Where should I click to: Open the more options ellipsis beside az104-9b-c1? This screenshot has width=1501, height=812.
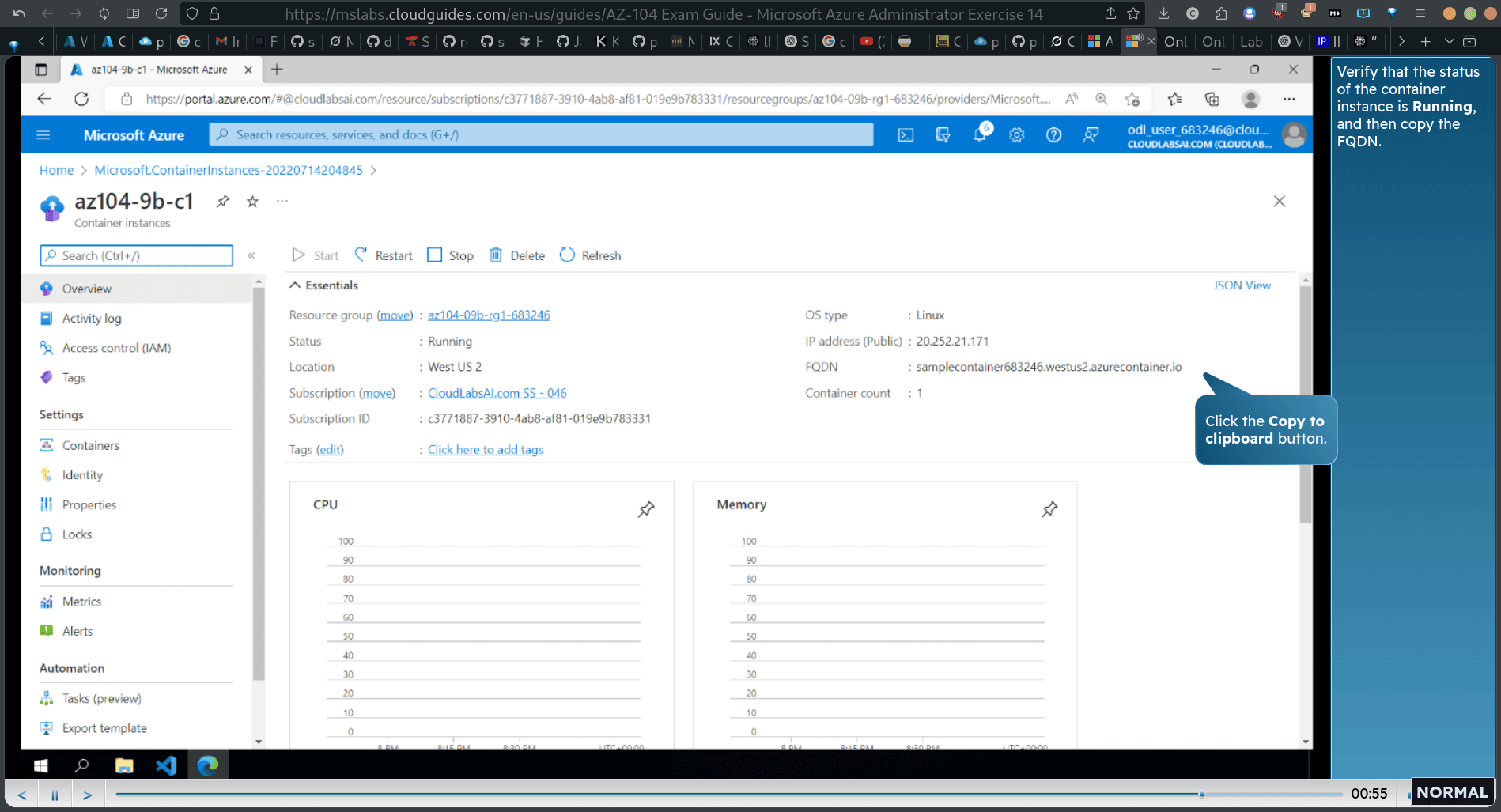[282, 202]
